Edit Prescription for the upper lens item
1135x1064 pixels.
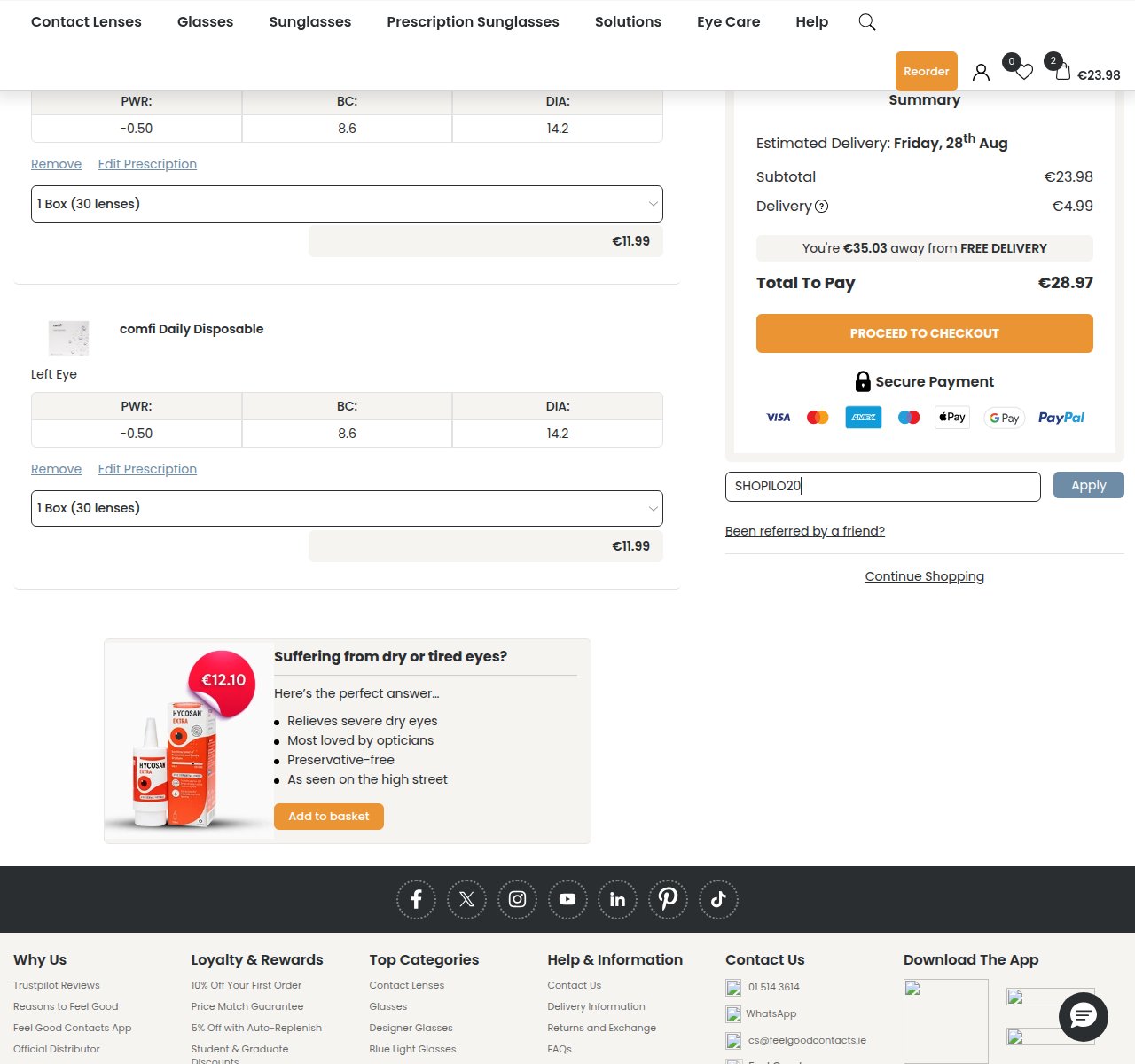[x=147, y=164]
